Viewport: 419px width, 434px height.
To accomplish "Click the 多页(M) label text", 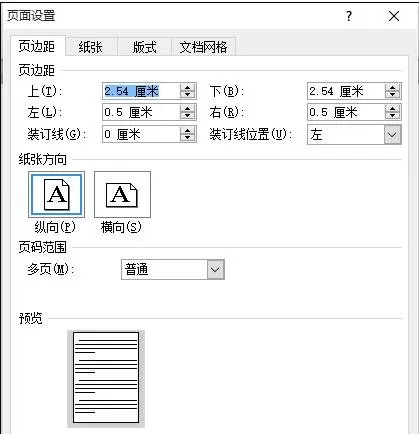I will click(x=51, y=269).
